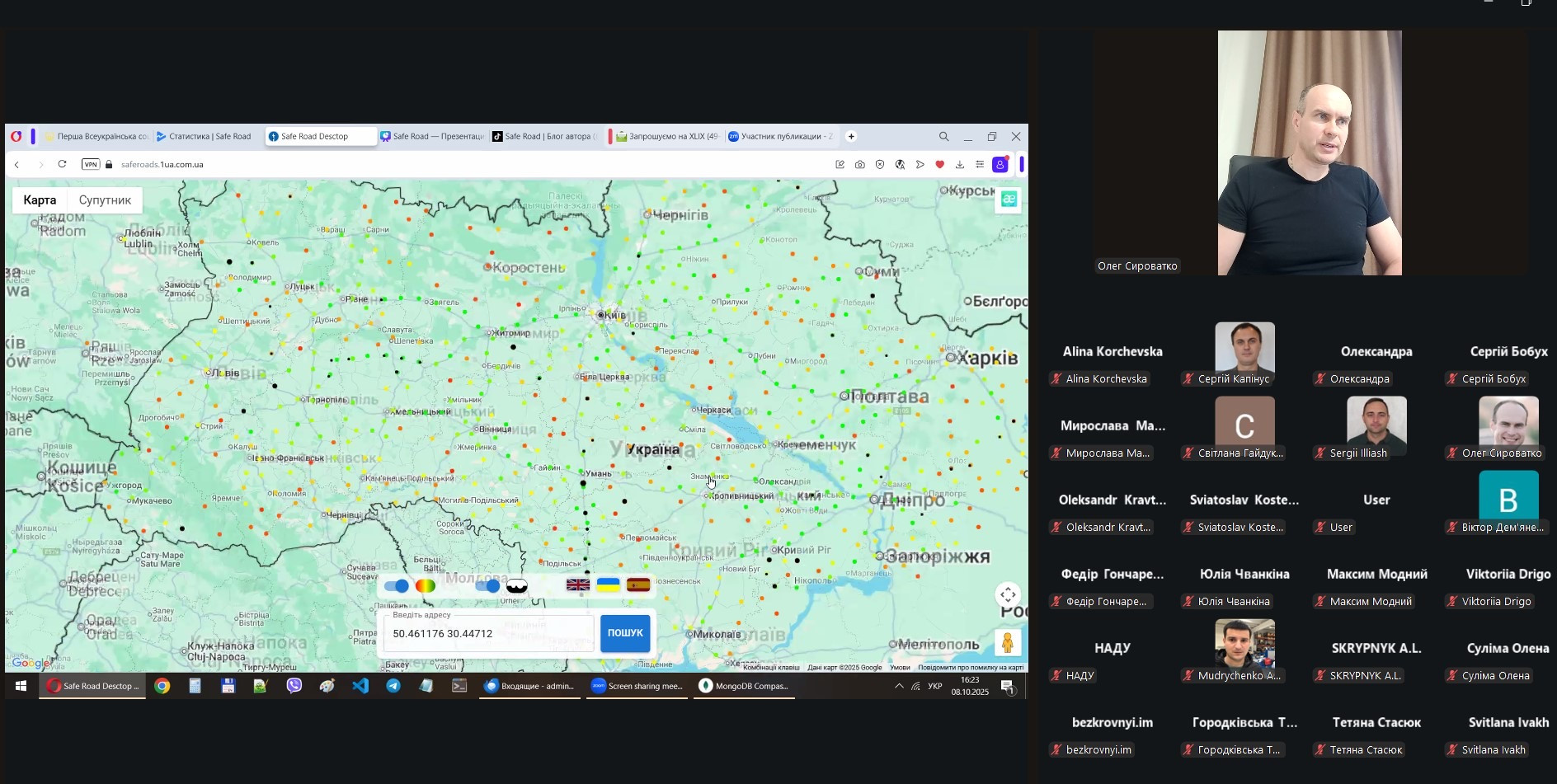Choose the Spanish flag language icon
The image size is (1557, 784).
[638, 585]
